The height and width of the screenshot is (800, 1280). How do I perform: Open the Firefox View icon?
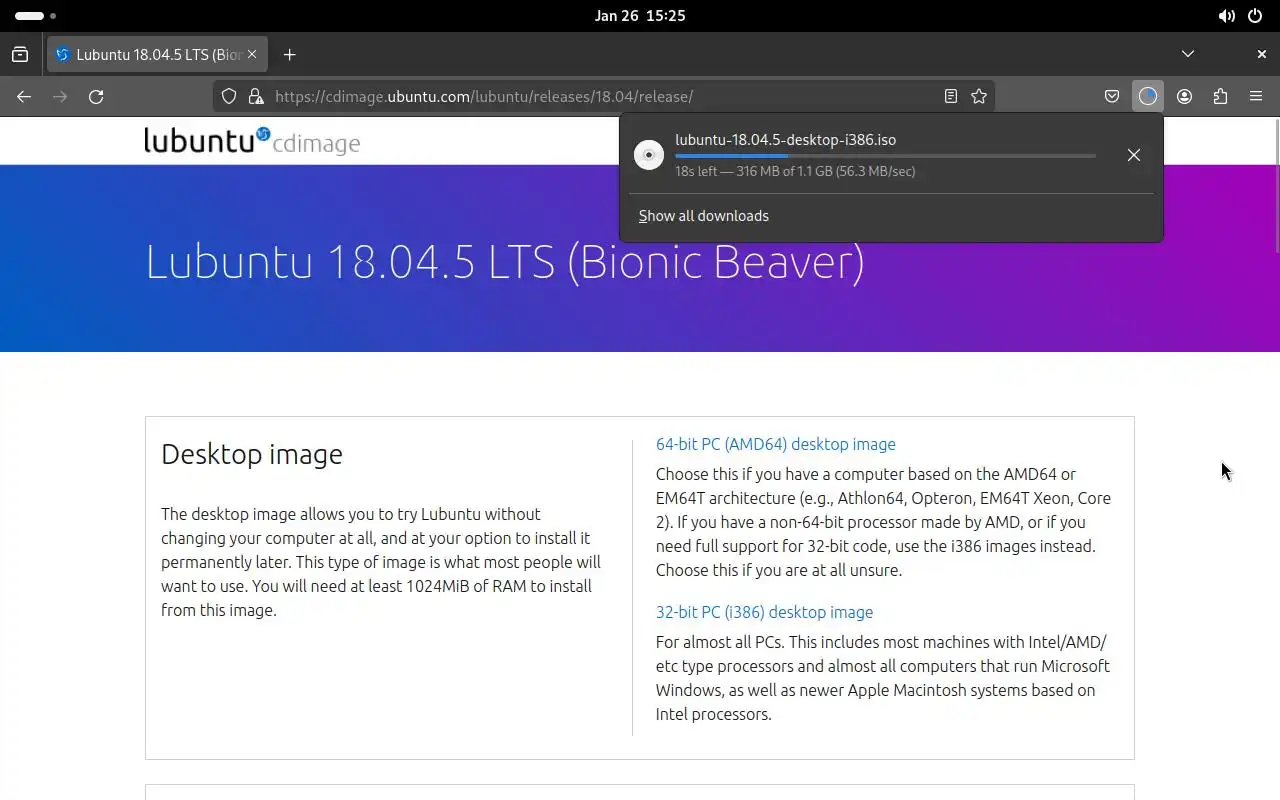[x=20, y=54]
